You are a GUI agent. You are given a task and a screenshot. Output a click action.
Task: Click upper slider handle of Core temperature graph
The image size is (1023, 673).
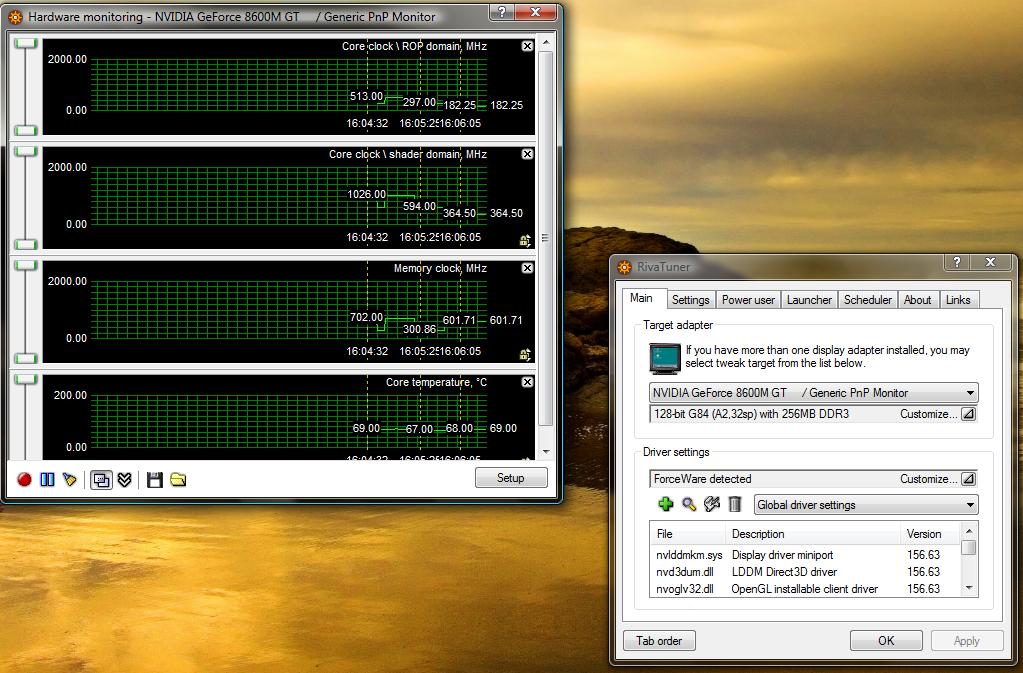coord(25,379)
